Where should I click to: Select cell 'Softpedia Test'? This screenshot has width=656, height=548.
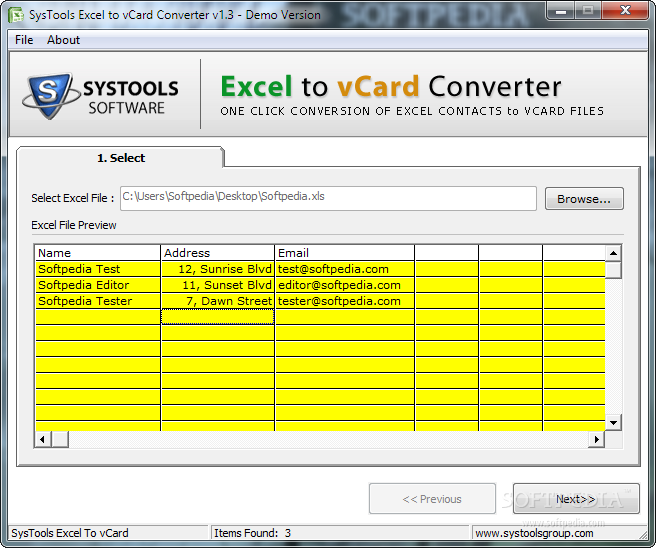[97, 269]
